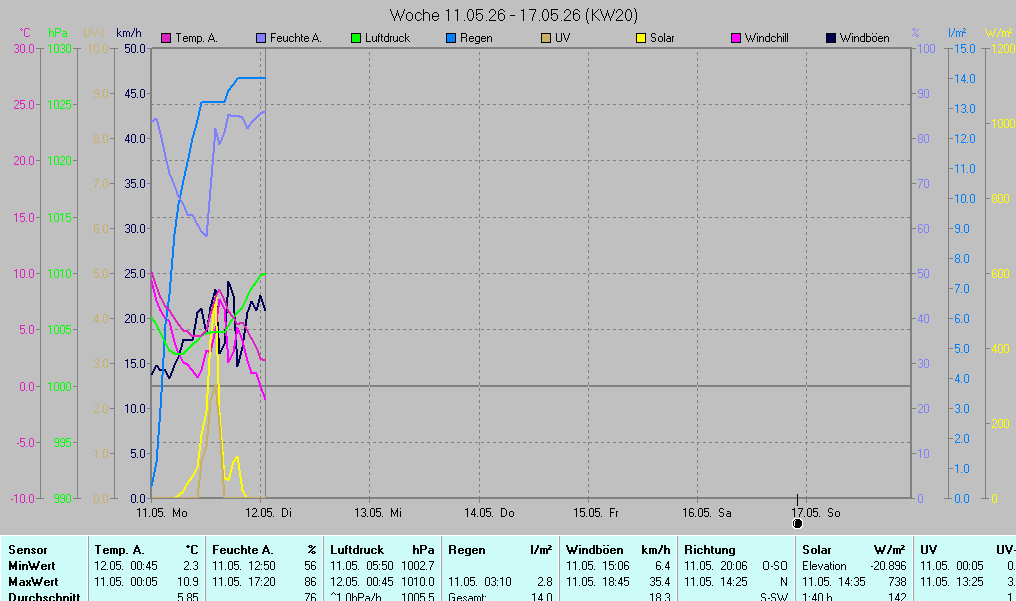Click the chart title Woche 11.05.26 - 17.05.26

click(514, 15)
